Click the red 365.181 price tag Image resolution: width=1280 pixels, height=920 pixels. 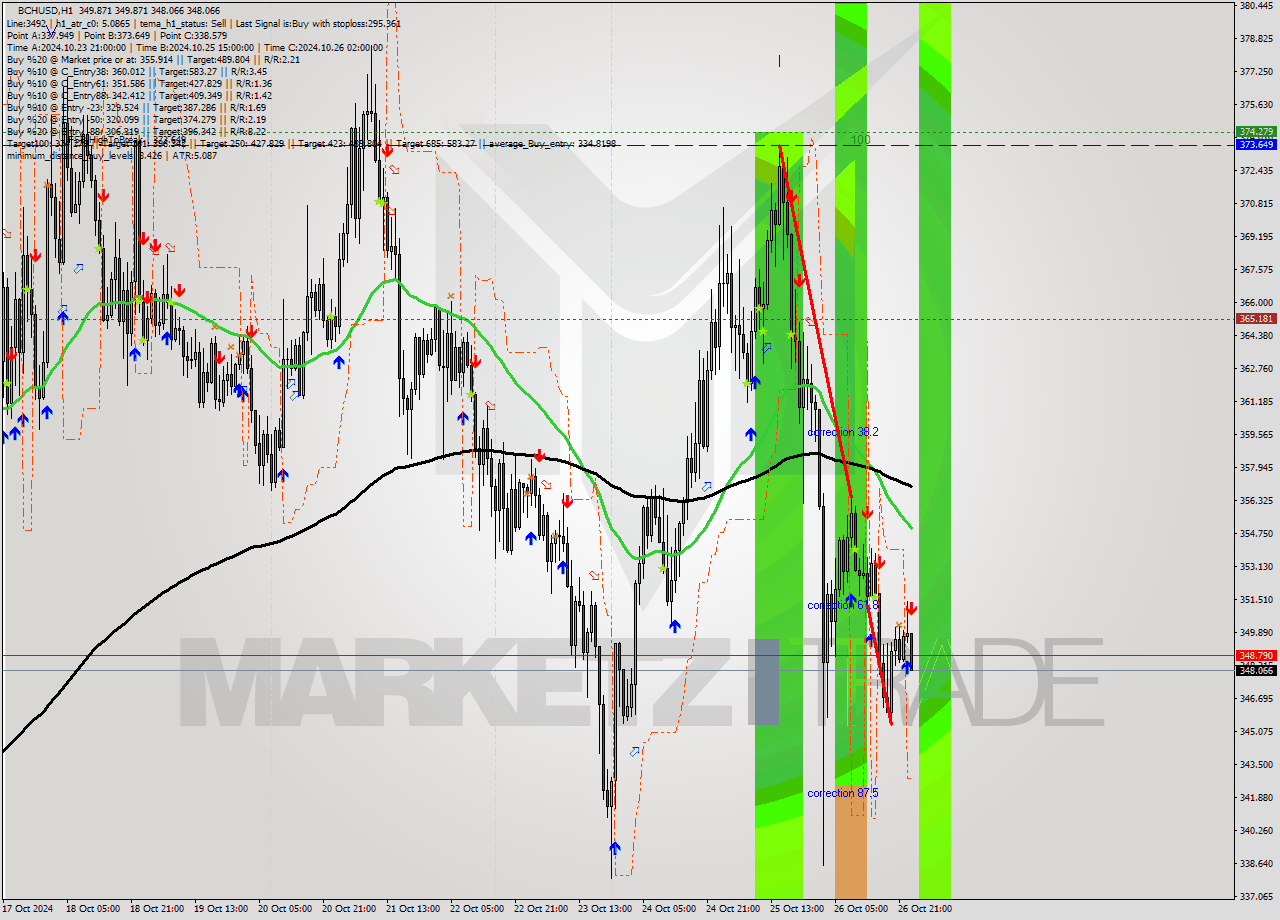[x=1256, y=319]
